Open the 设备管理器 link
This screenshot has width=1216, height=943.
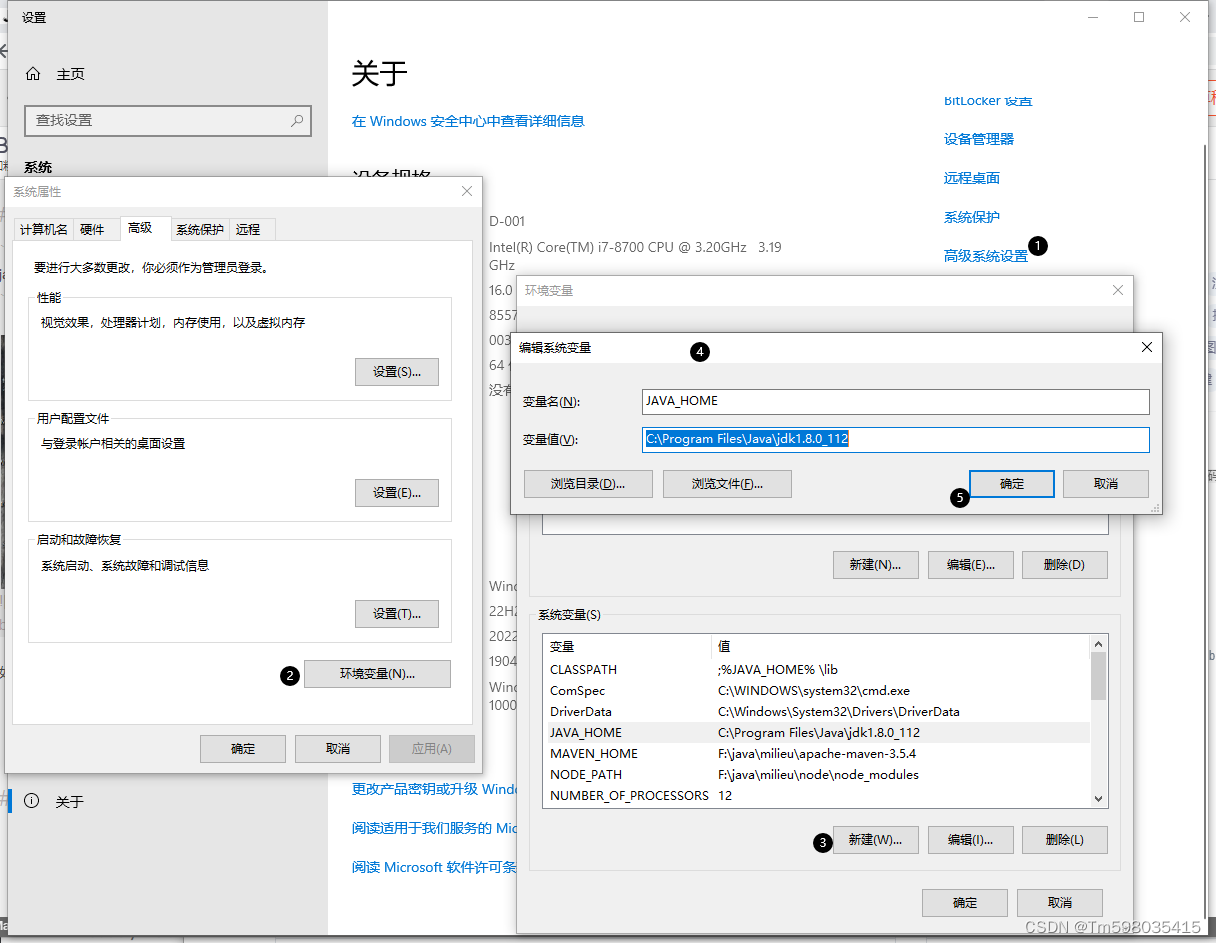point(979,139)
